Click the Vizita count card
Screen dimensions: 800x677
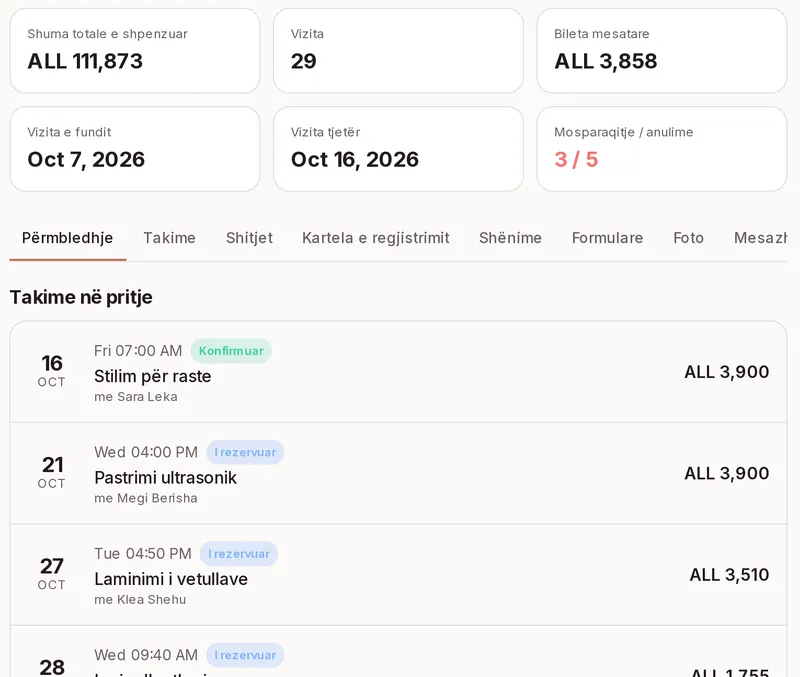(398, 51)
